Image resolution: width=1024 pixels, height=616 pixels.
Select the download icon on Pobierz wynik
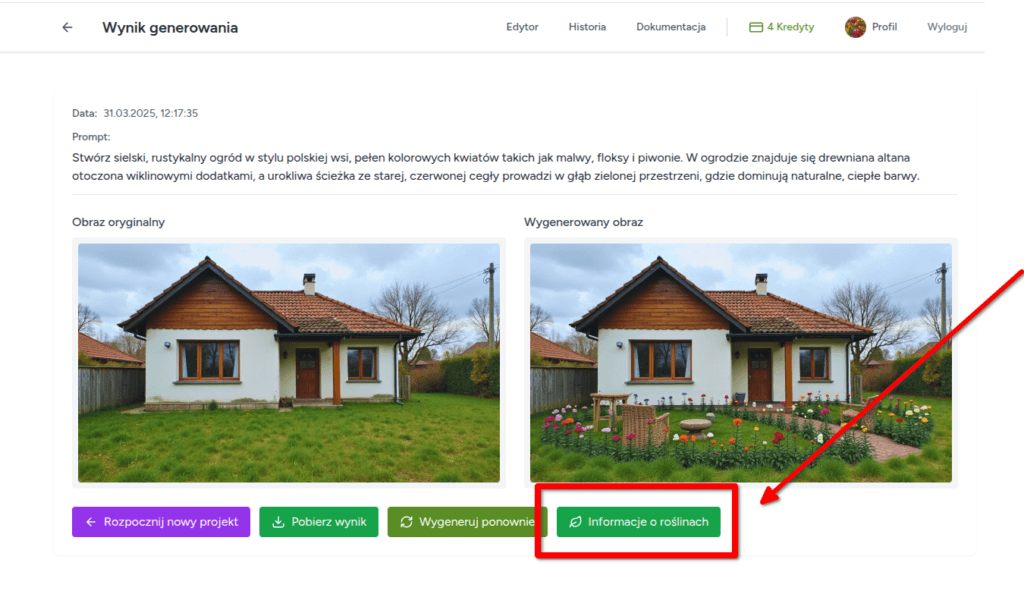point(281,521)
